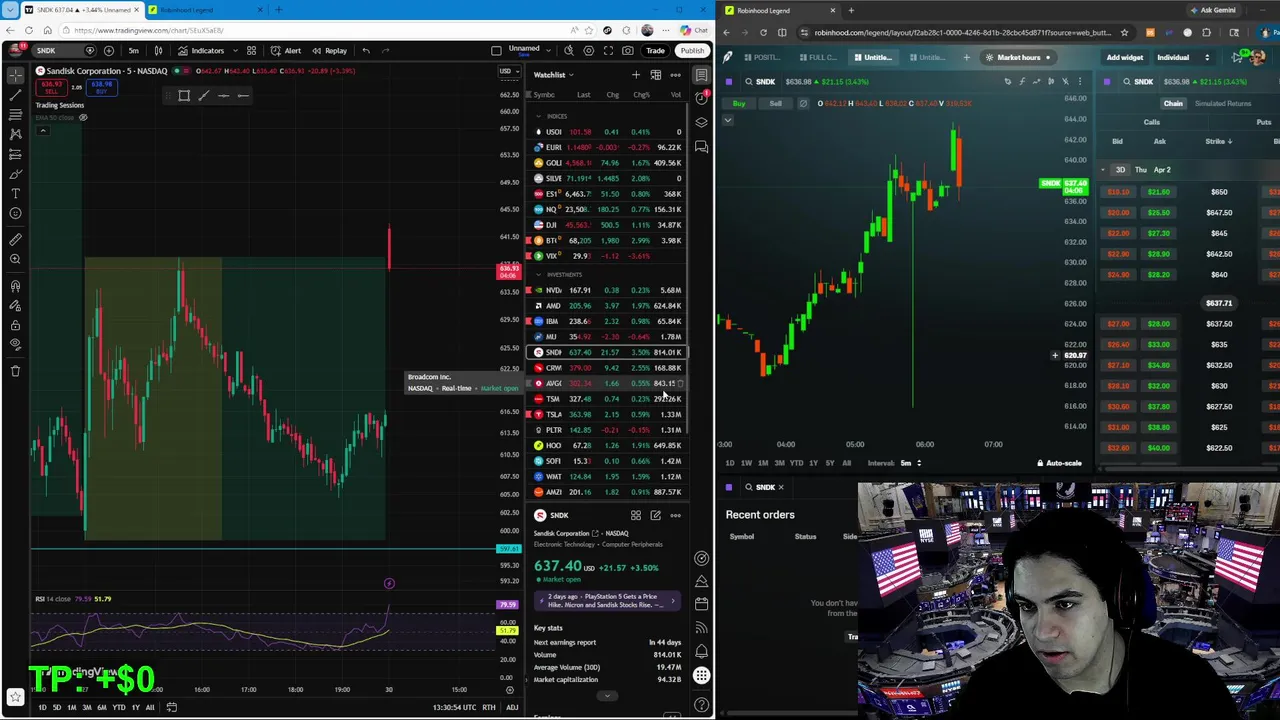Switch to FULL C... layout tab in Robinhood

click(x=820, y=57)
